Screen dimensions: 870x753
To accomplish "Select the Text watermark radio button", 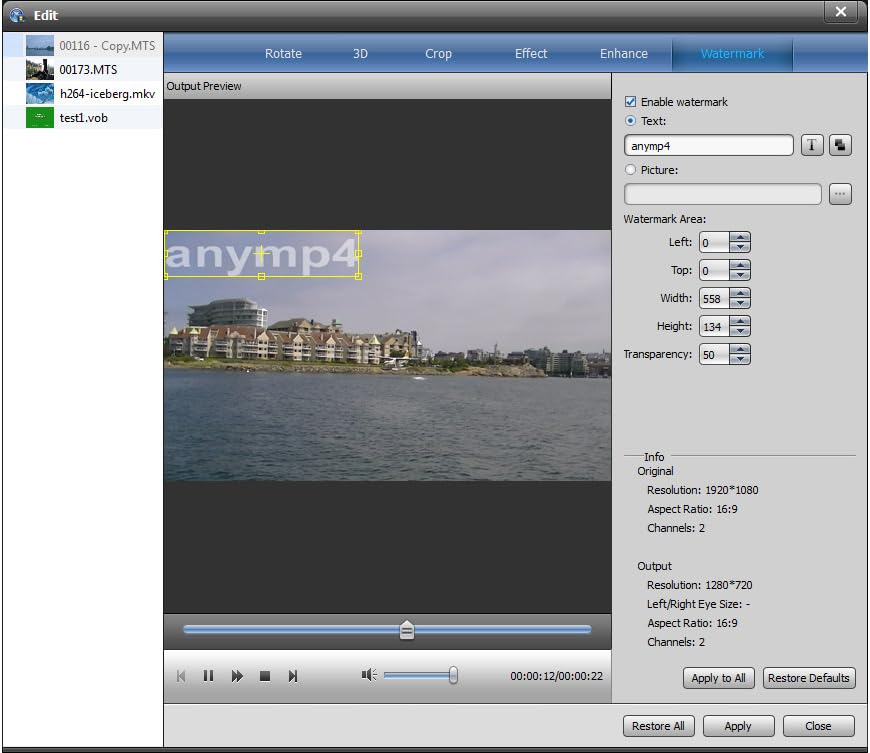I will (x=631, y=121).
